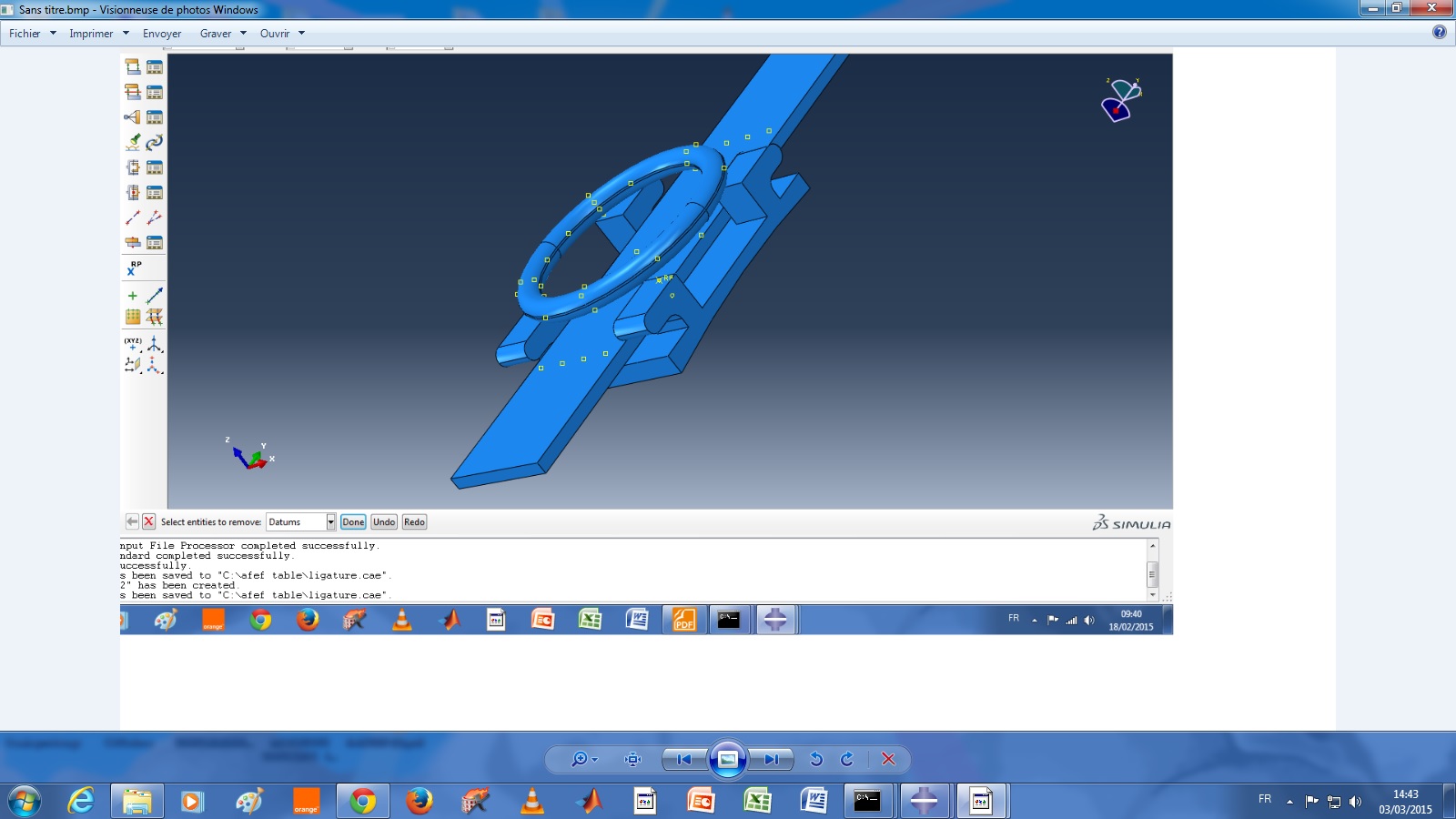
Task: Click the Windows Start orb
Action: (x=24, y=801)
